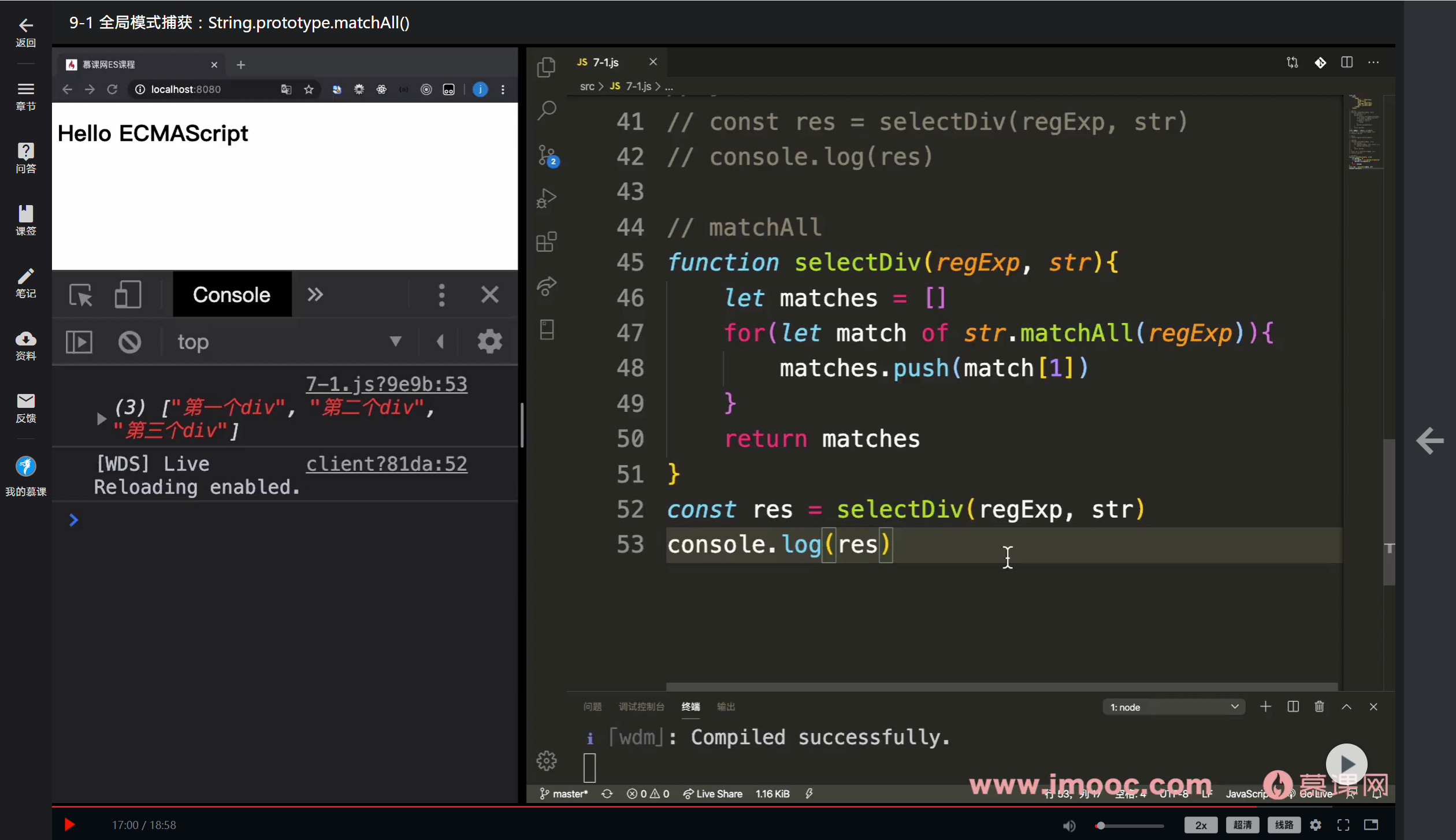This screenshot has width=1456, height=840.
Task: Open the Extensions icon in activity bar
Action: [x=546, y=241]
